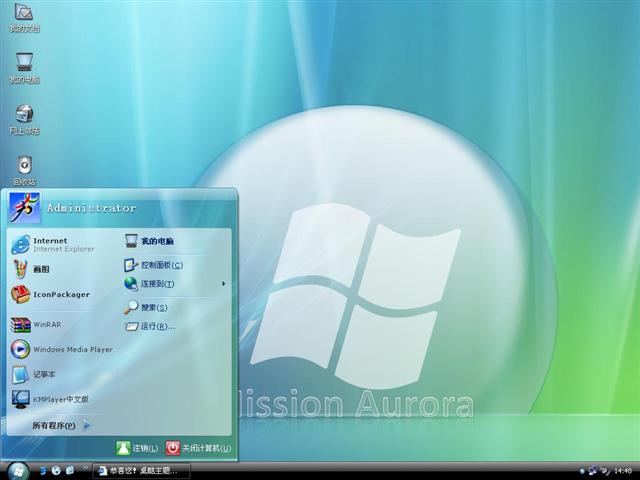Image resolution: width=640 pixels, height=480 pixels.
Task: Click the 控制面板 control panel icon
Action: [131, 265]
